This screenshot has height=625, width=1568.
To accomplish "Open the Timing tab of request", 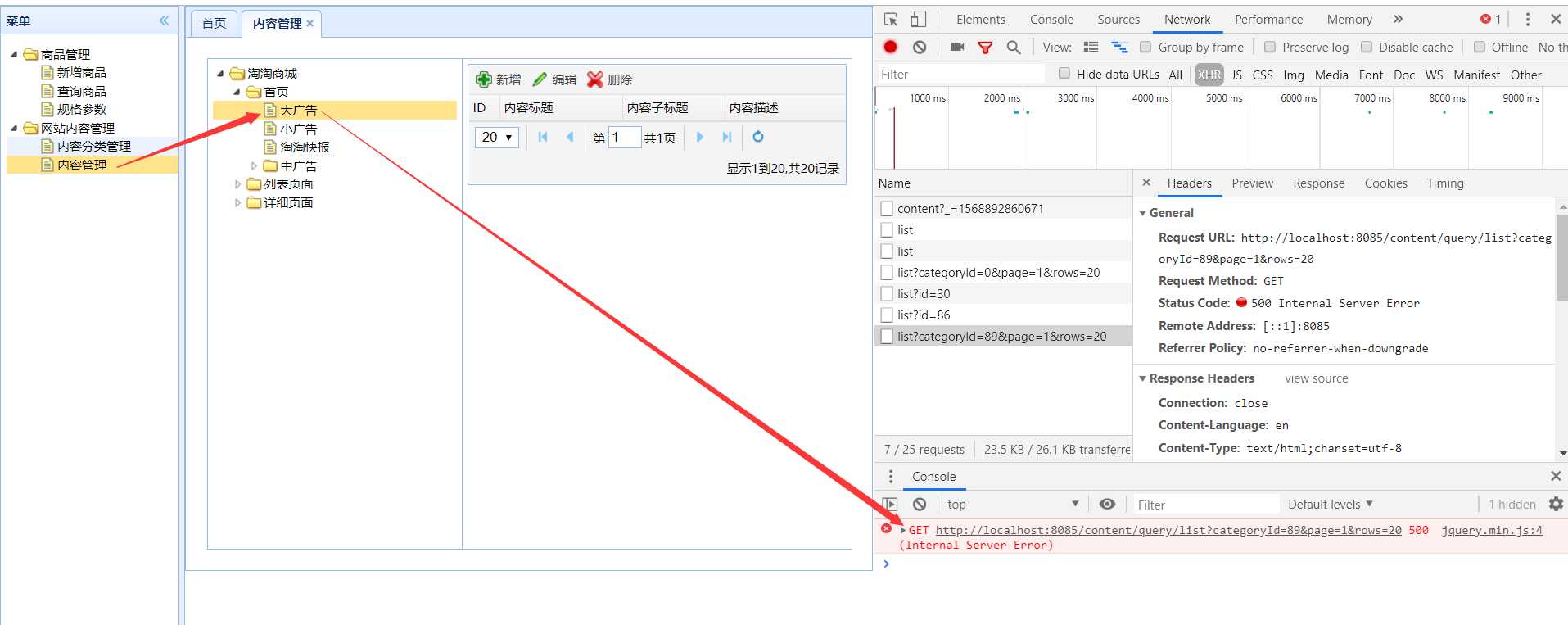I will coord(1445,183).
